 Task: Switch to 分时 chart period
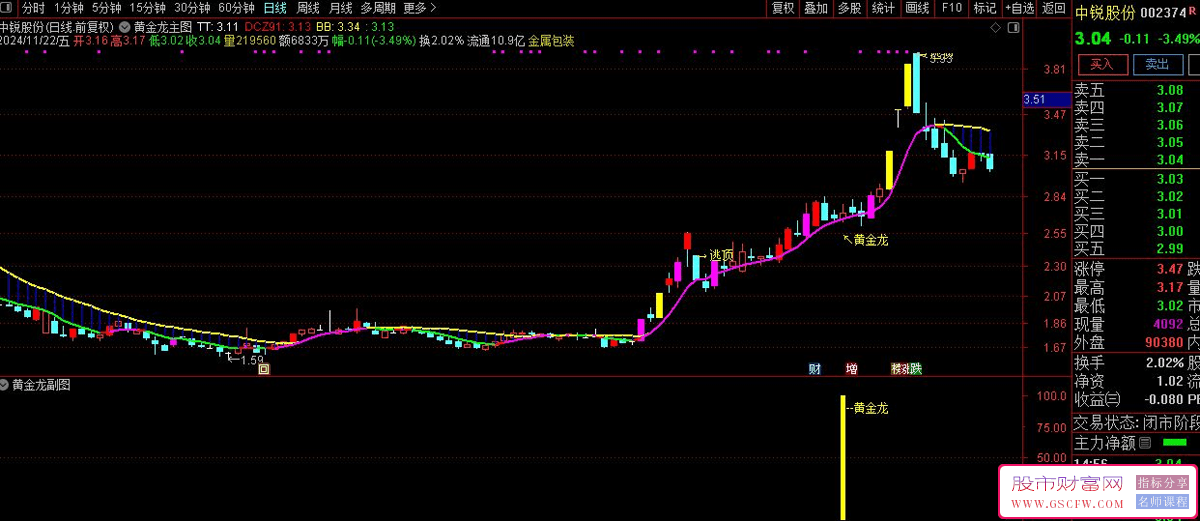(x=34, y=8)
